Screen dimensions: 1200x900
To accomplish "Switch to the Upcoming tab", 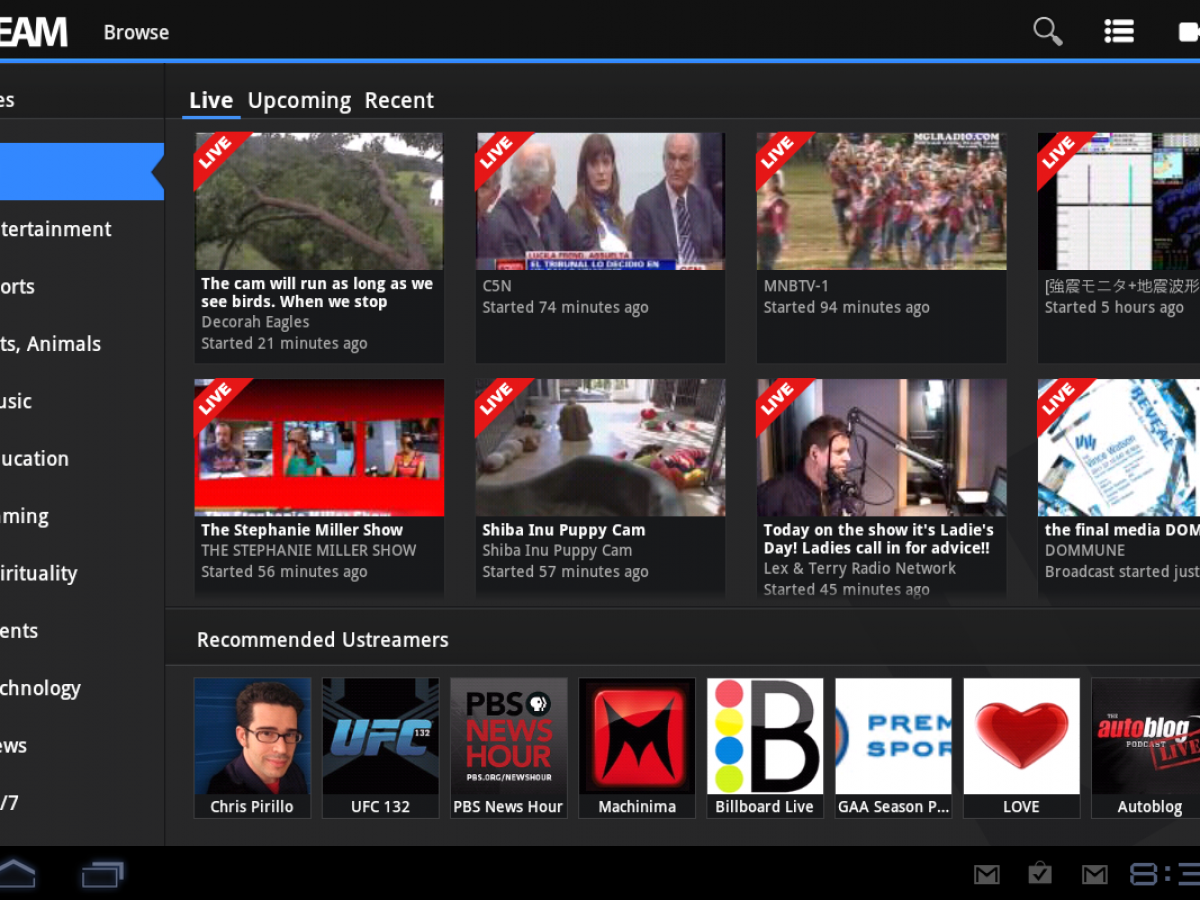I will [x=299, y=101].
